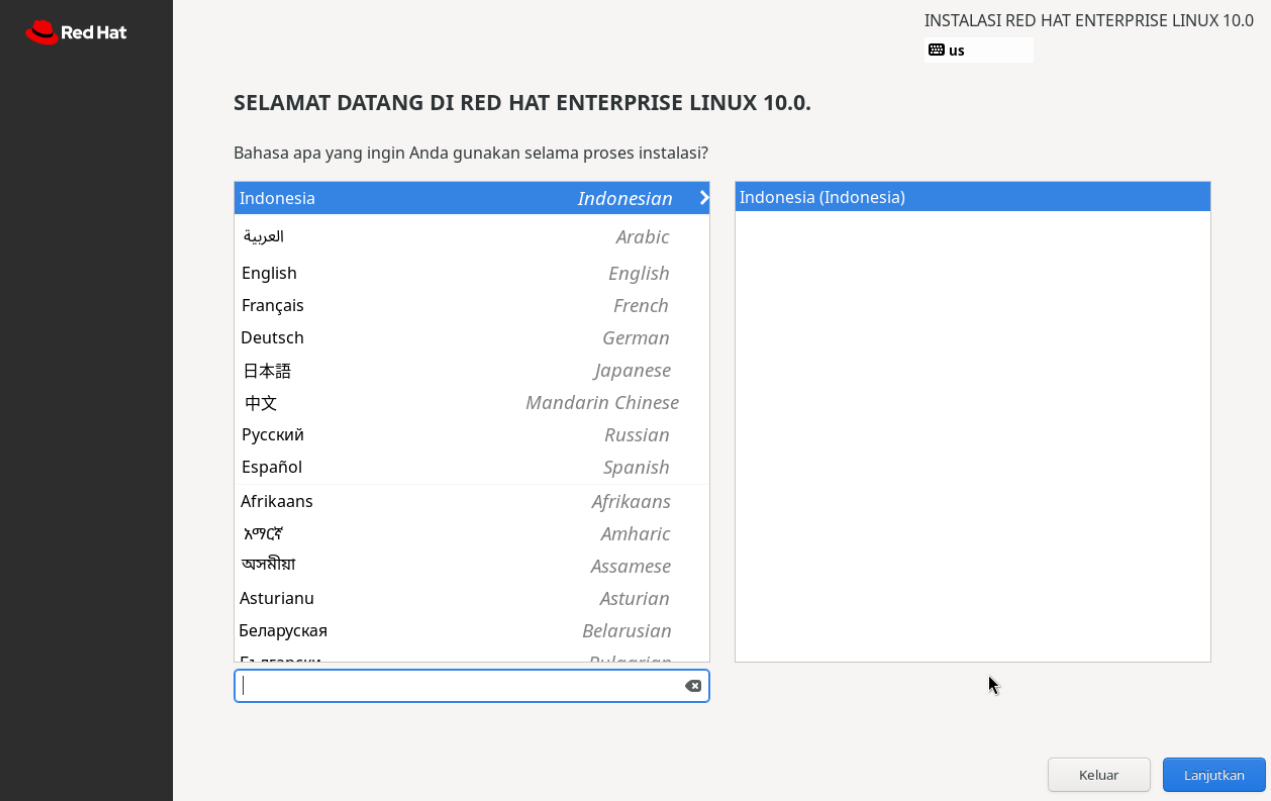
Task: Select Deutsch language row
Action: tap(472, 338)
